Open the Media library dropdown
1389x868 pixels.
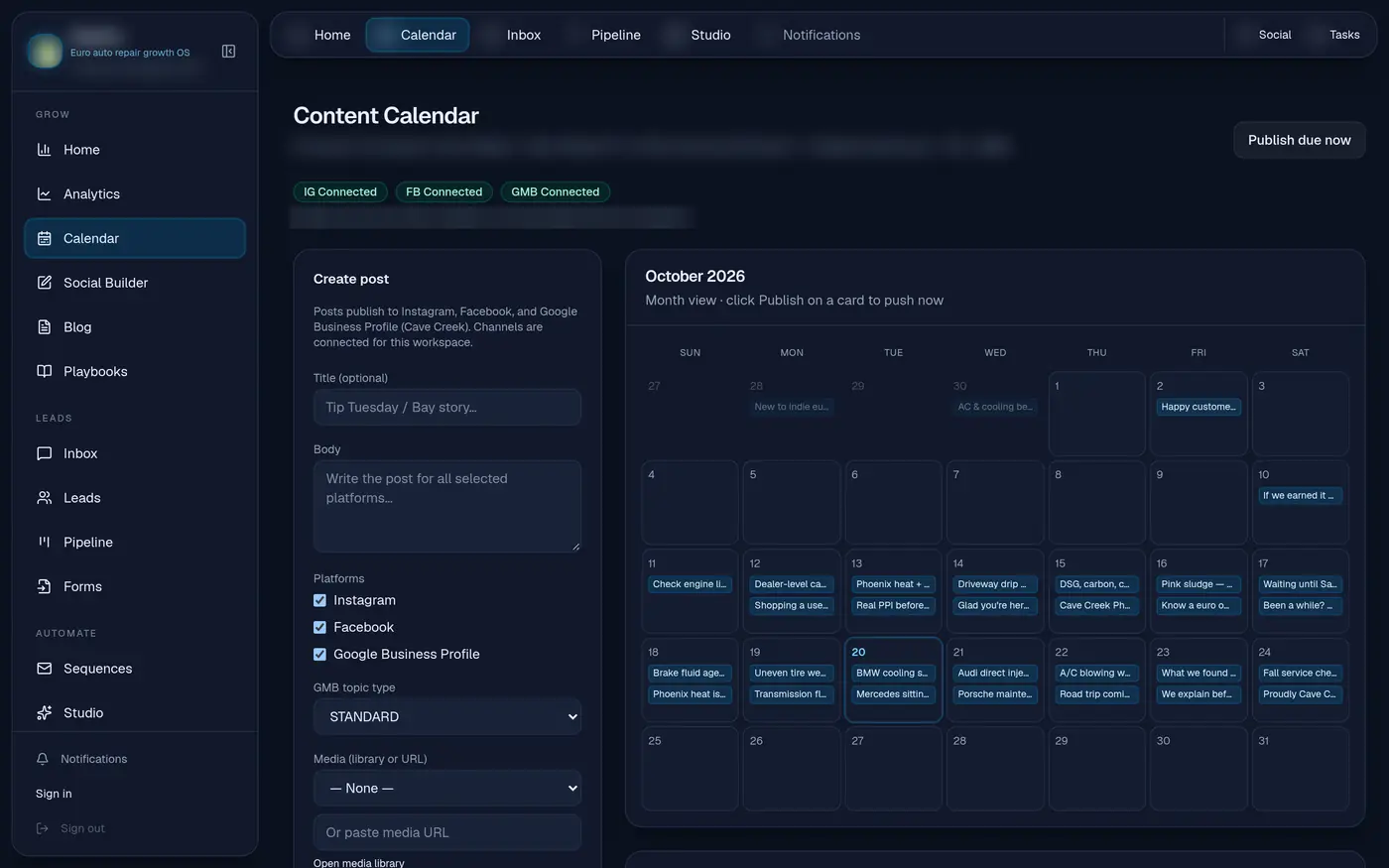click(447, 788)
